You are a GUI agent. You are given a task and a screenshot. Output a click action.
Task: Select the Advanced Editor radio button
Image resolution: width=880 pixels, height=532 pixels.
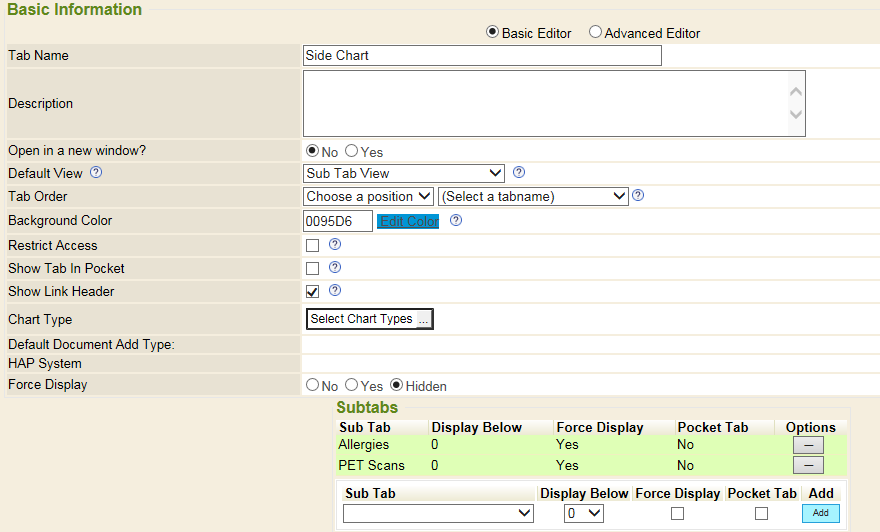595,32
